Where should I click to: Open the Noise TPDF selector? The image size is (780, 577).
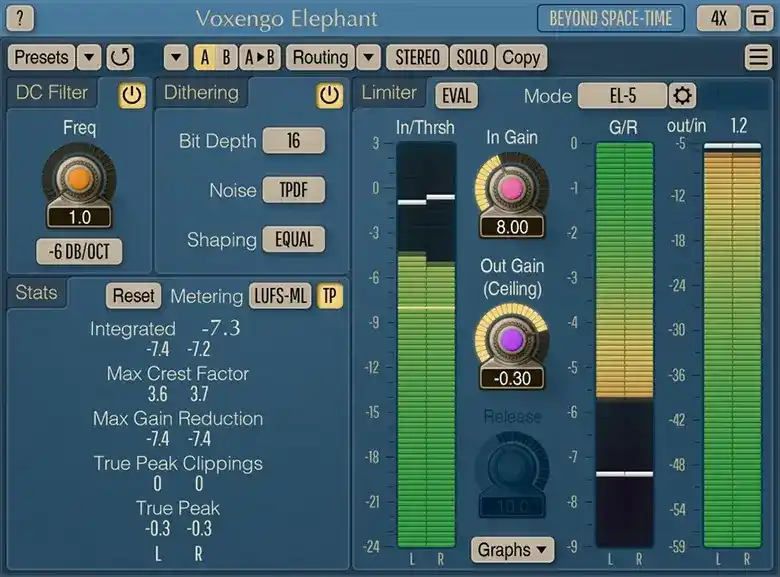pos(293,190)
